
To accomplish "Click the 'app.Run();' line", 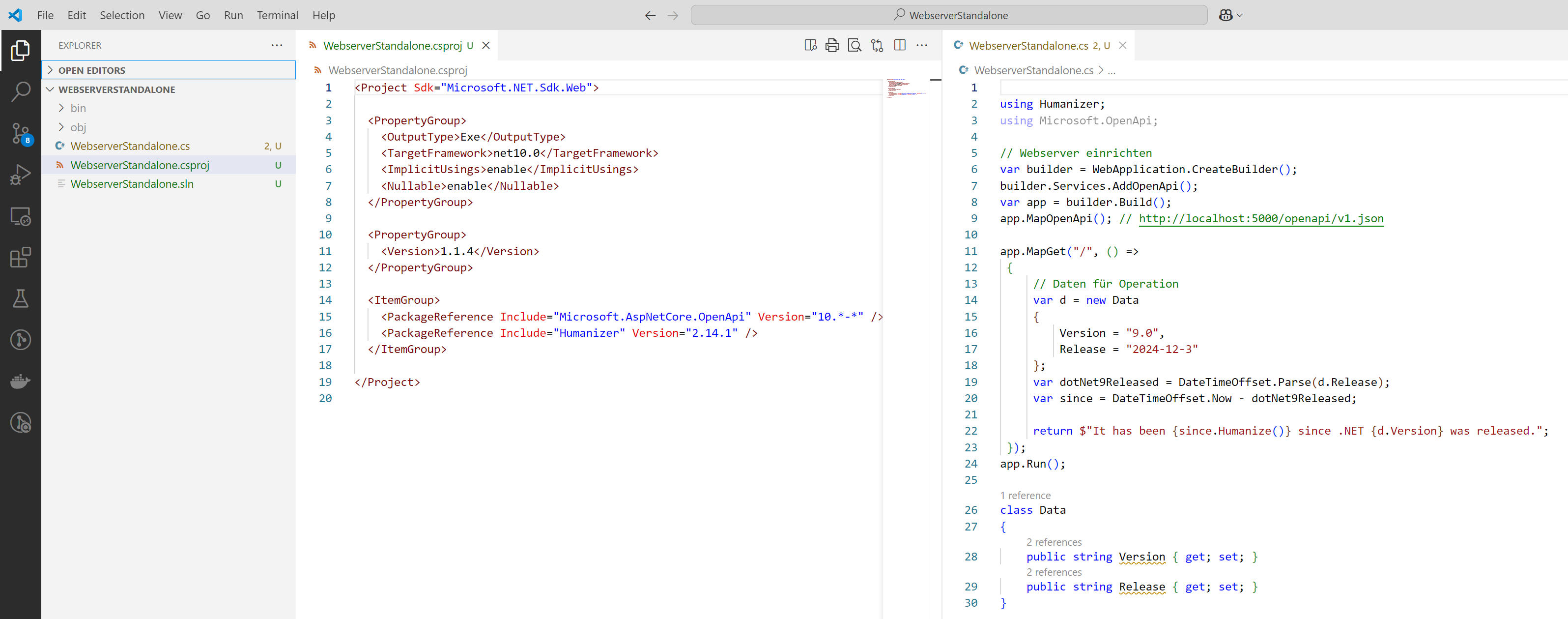I will click(1032, 464).
